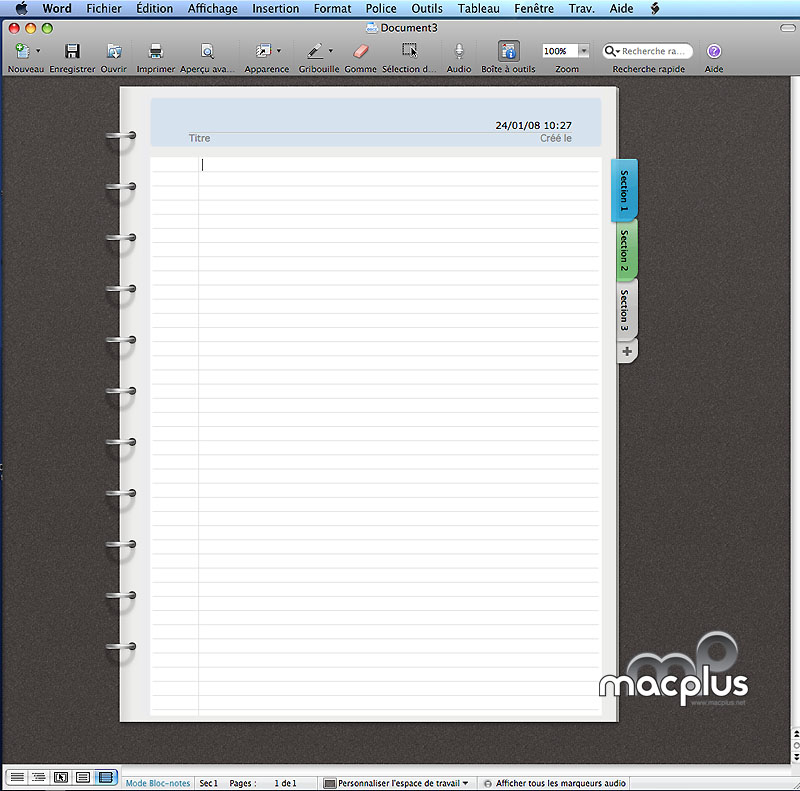Click the Apparence toolbar icon
Image resolution: width=800 pixels, height=791 pixels.
[263, 51]
